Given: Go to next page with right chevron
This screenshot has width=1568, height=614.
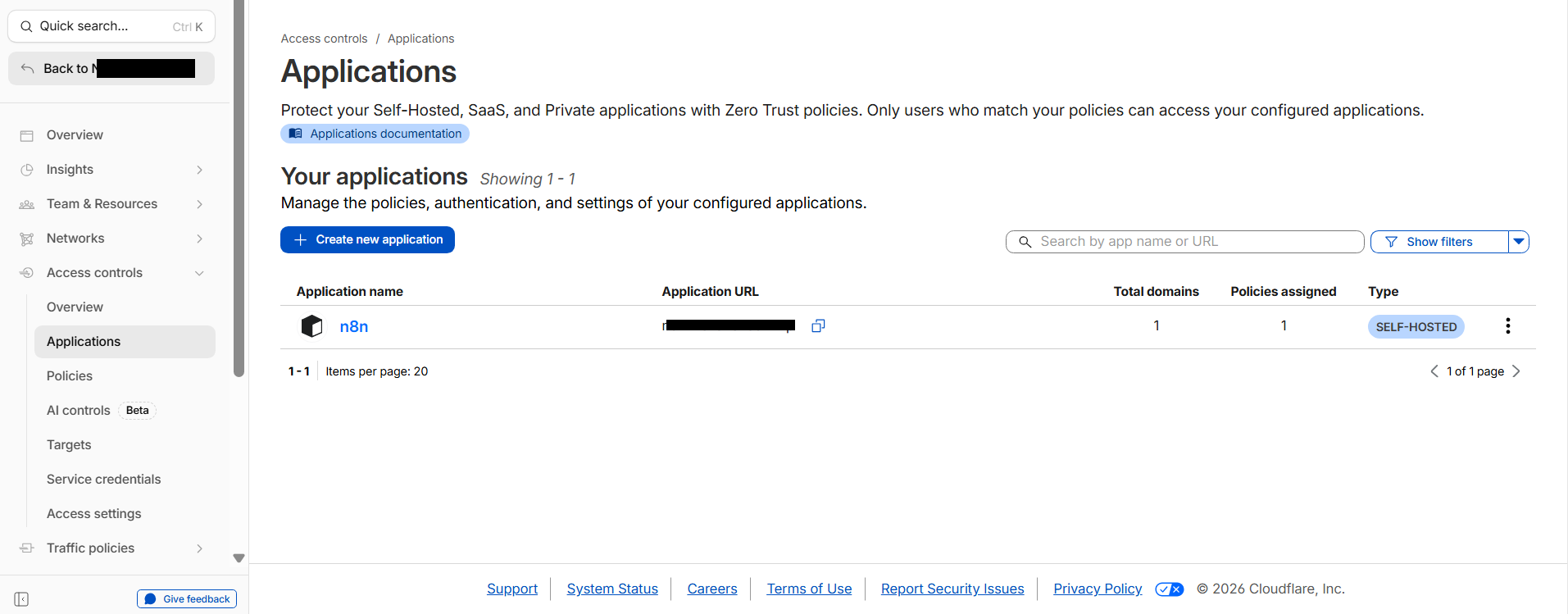Looking at the screenshot, I should [1516, 371].
